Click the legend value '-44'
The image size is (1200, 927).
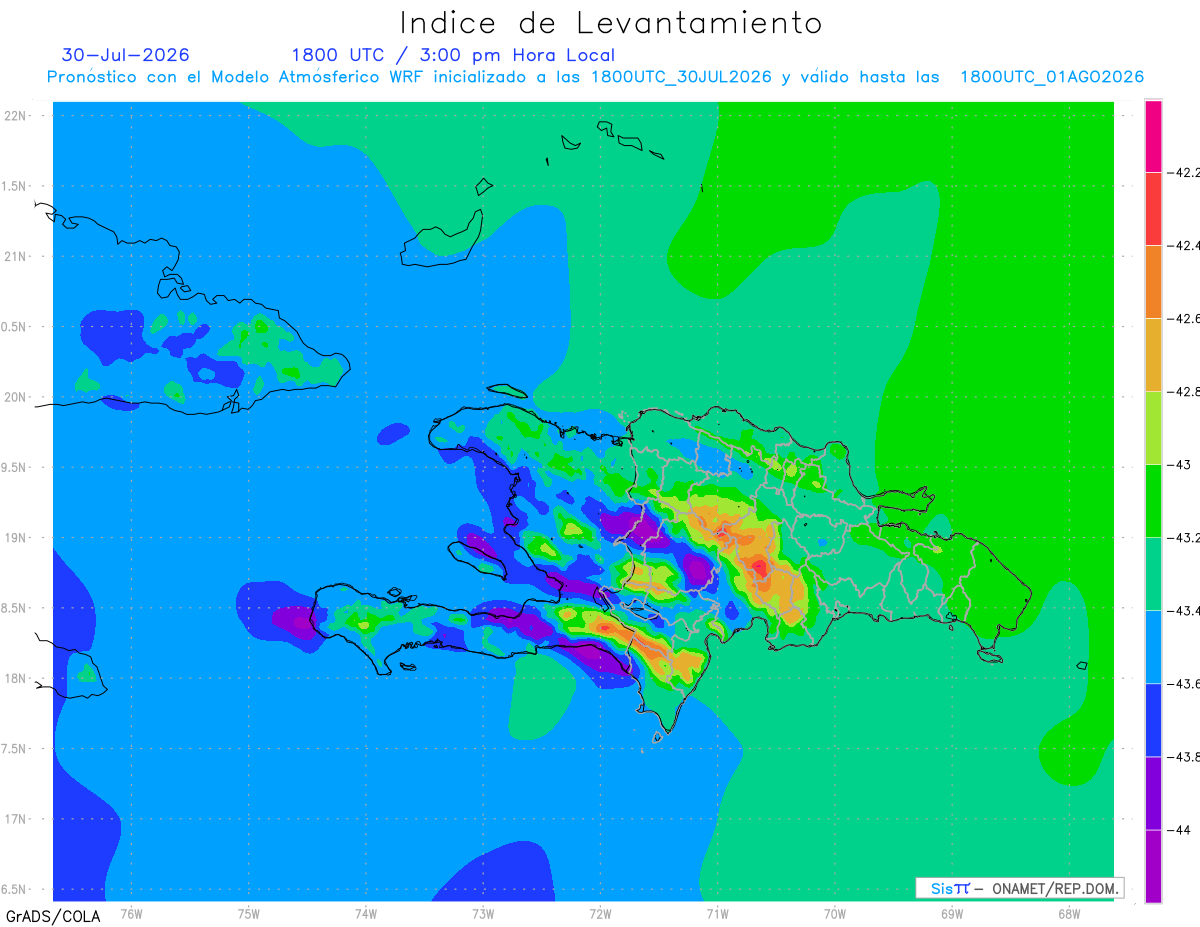1180,829
